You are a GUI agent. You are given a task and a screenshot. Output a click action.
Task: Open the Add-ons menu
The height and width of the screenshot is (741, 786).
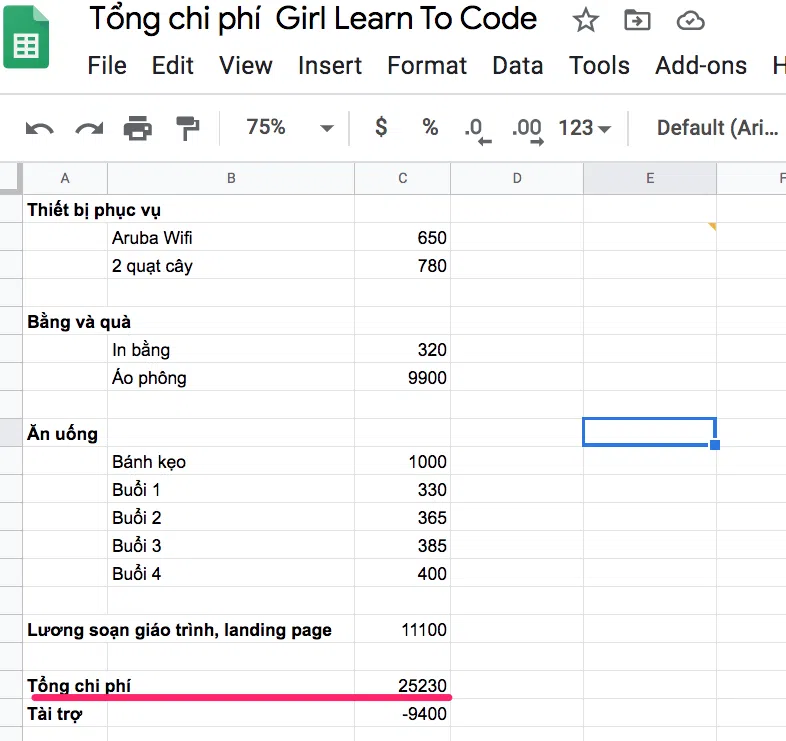pyautogui.click(x=701, y=66)
